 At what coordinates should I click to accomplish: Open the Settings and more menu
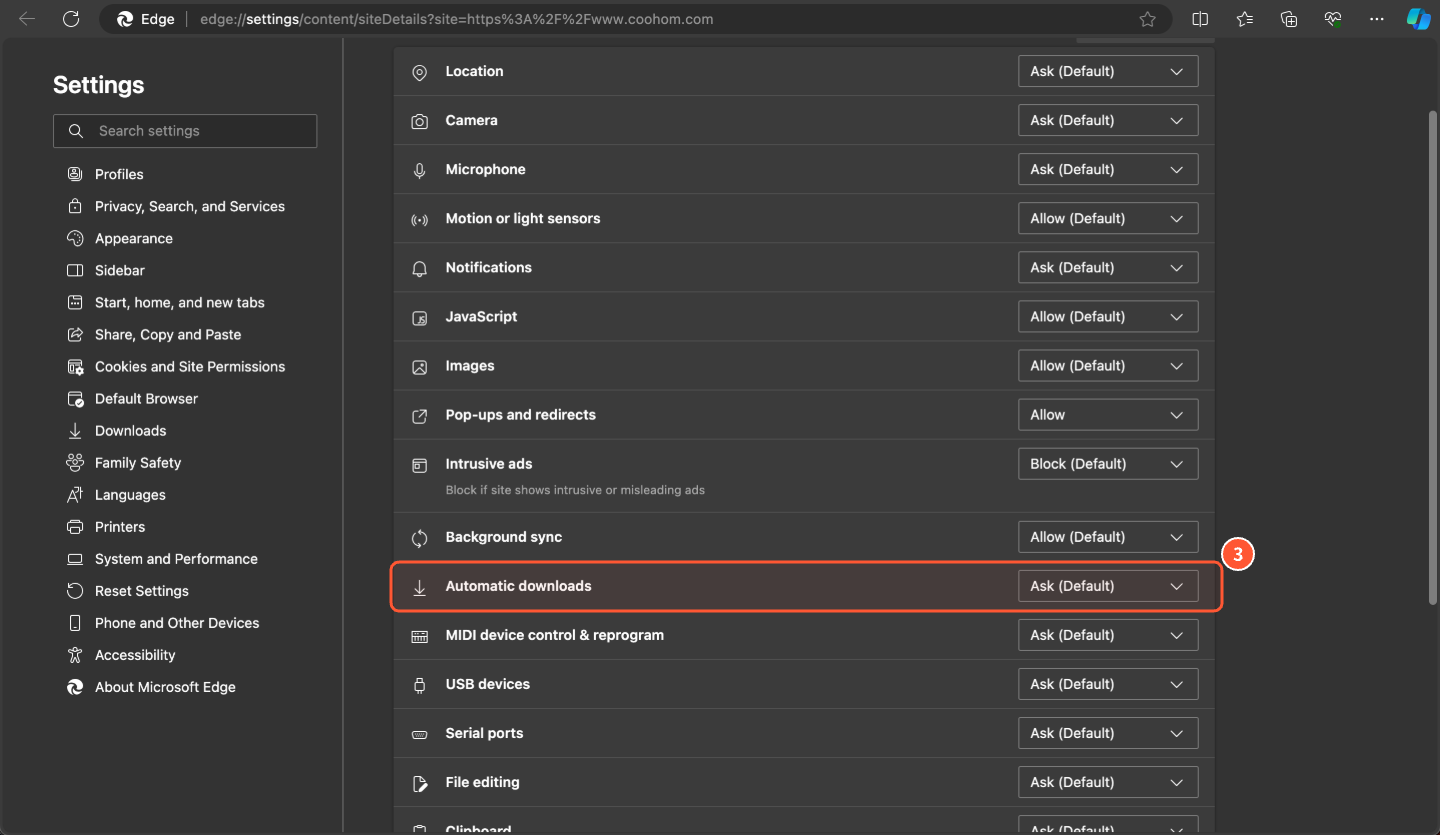pos(1377,19)
